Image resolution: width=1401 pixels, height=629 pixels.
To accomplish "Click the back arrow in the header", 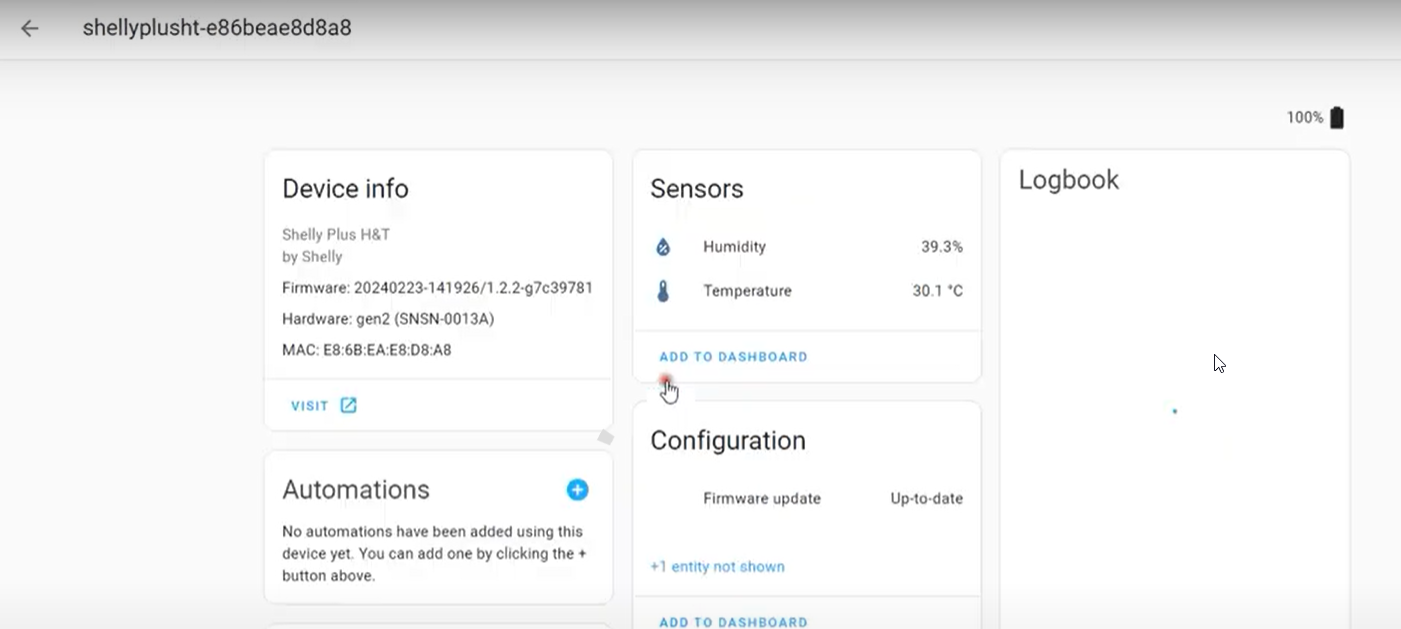I will point(30,28).
